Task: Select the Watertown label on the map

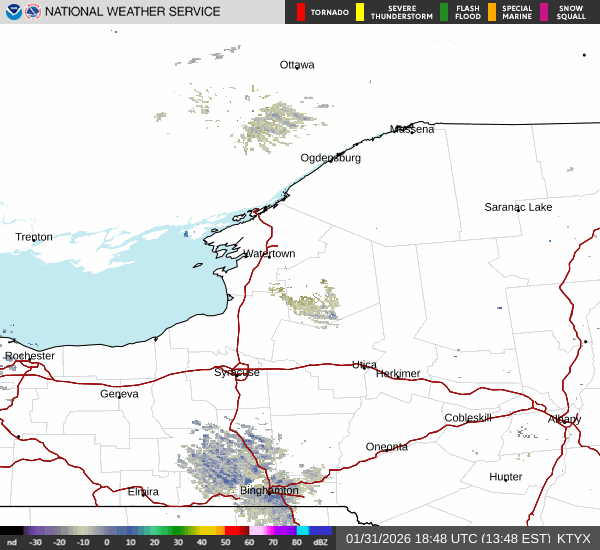Action: click(x=269, y=254)
